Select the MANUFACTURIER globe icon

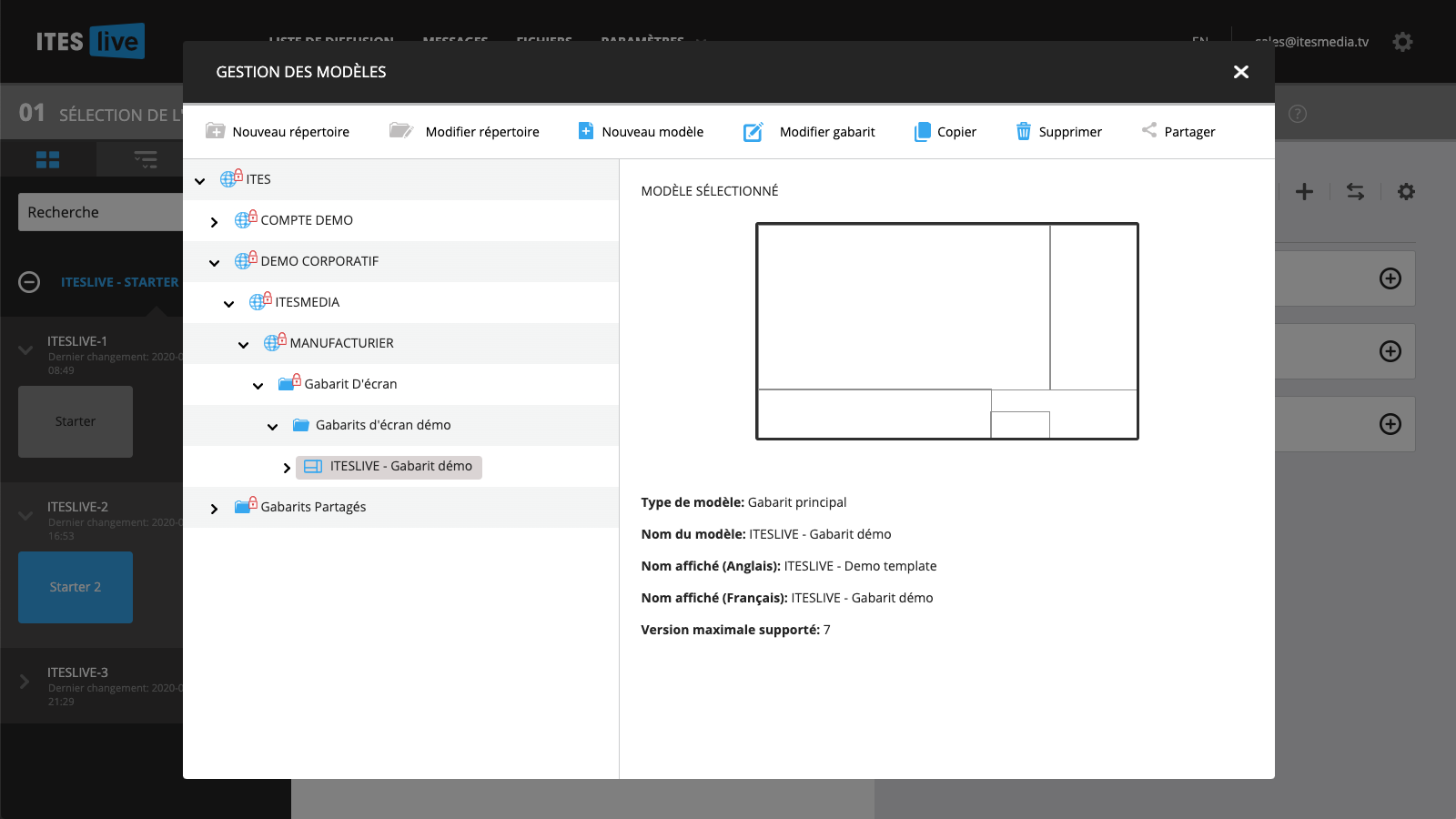275,341
